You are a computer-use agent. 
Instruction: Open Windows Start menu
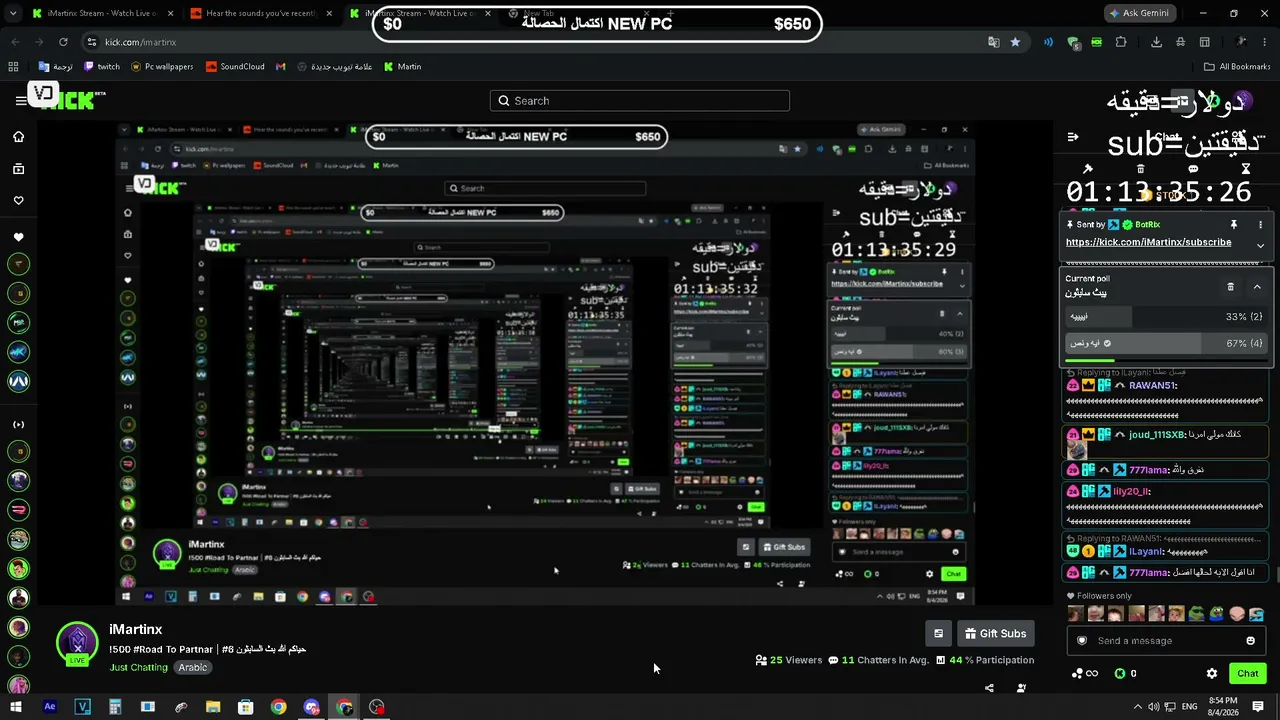tap(16, 707)
